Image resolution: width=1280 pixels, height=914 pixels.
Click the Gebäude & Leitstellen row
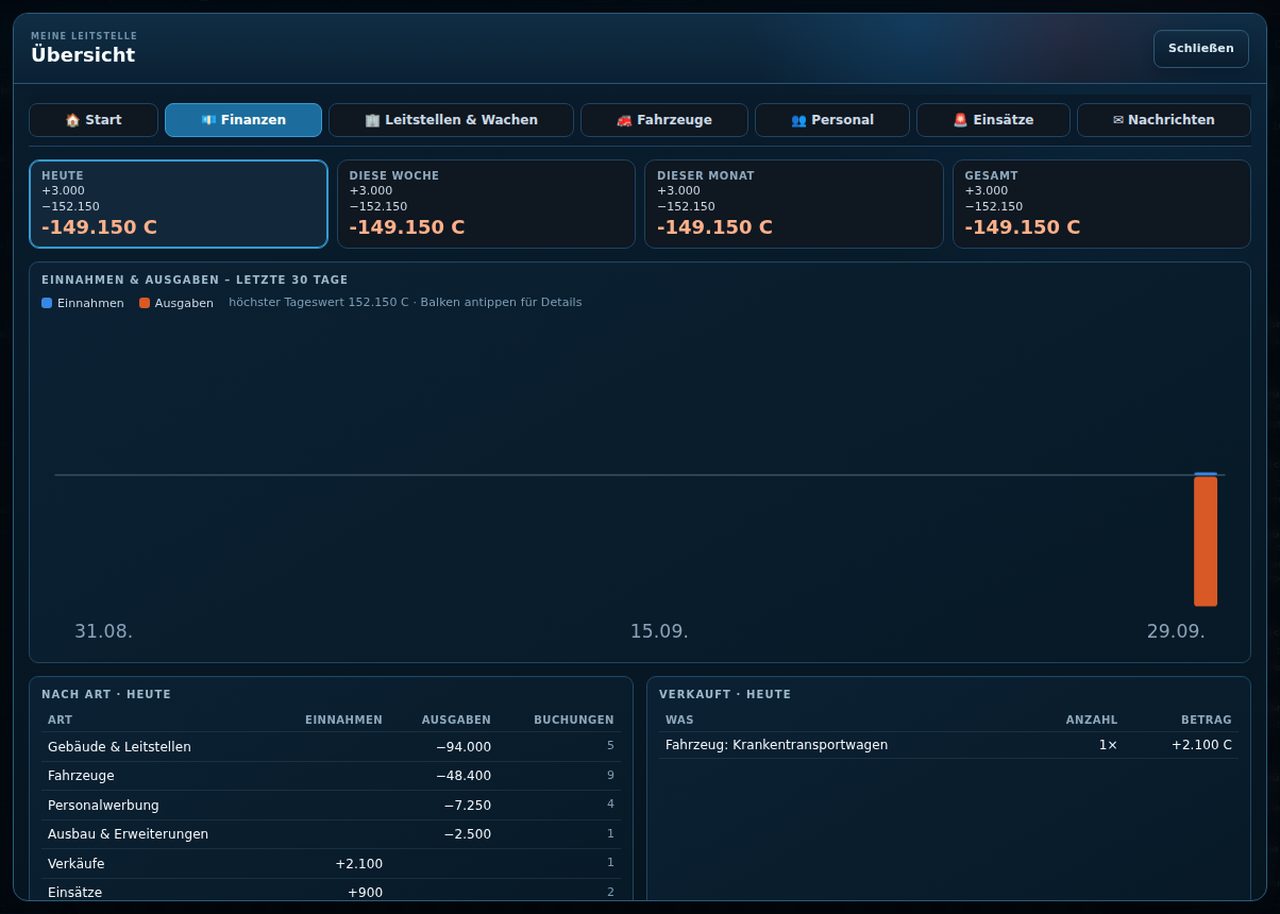[331, 747]
